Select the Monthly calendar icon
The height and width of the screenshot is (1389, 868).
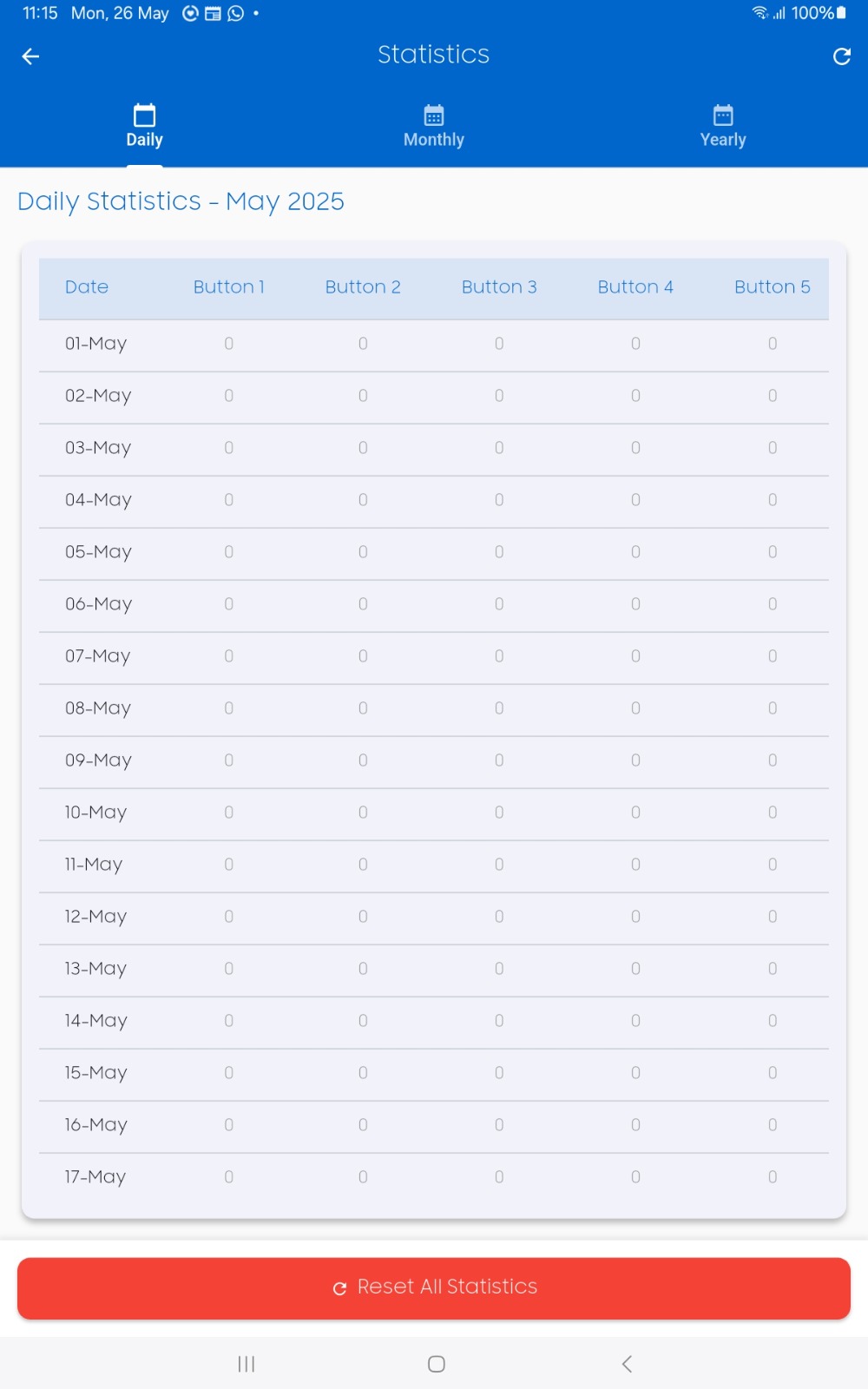(434, 115)
